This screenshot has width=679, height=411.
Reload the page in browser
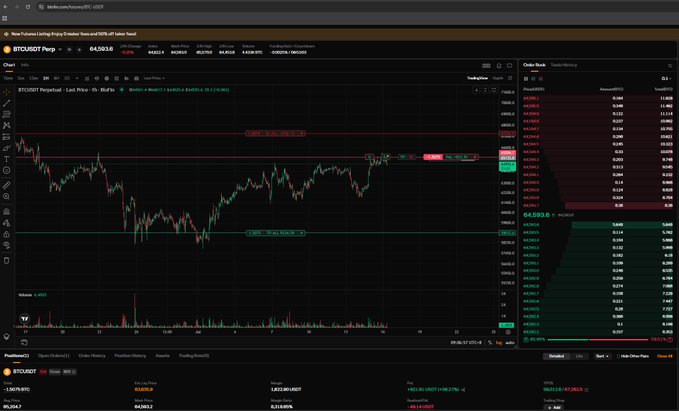tap(28, 7)
